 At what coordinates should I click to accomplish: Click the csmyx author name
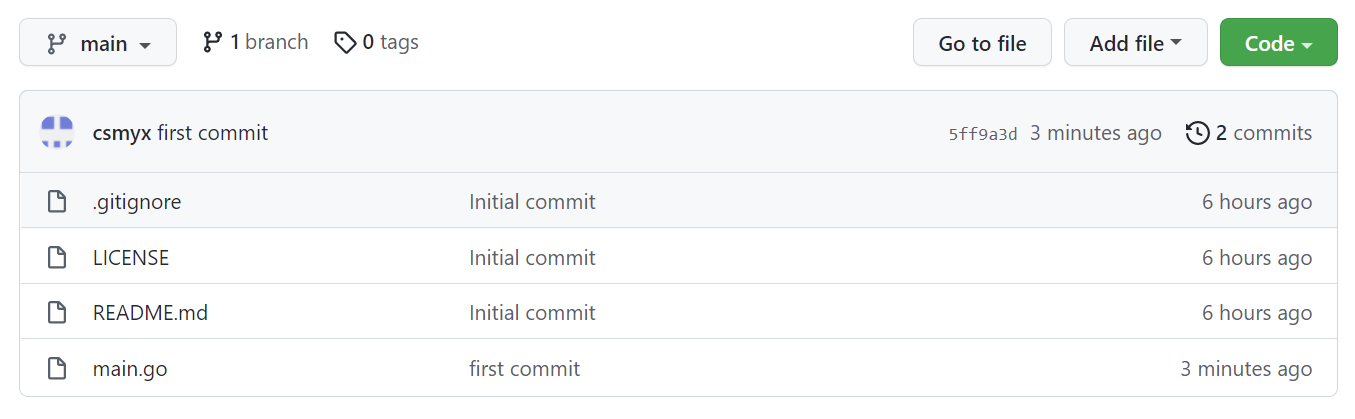(122, 133)
